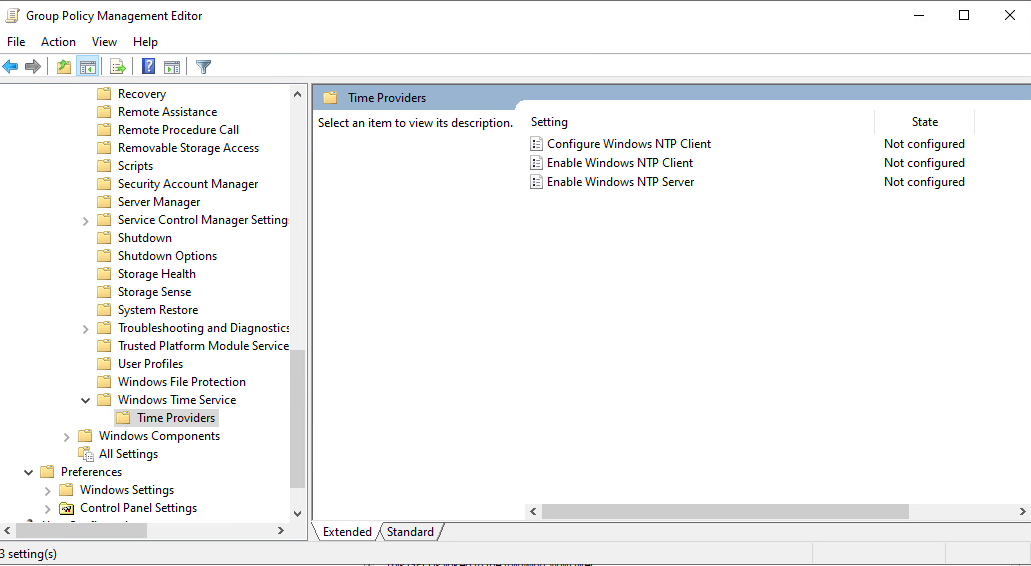Select Trusted Platform Module Services in tree

tap(203, 346)
